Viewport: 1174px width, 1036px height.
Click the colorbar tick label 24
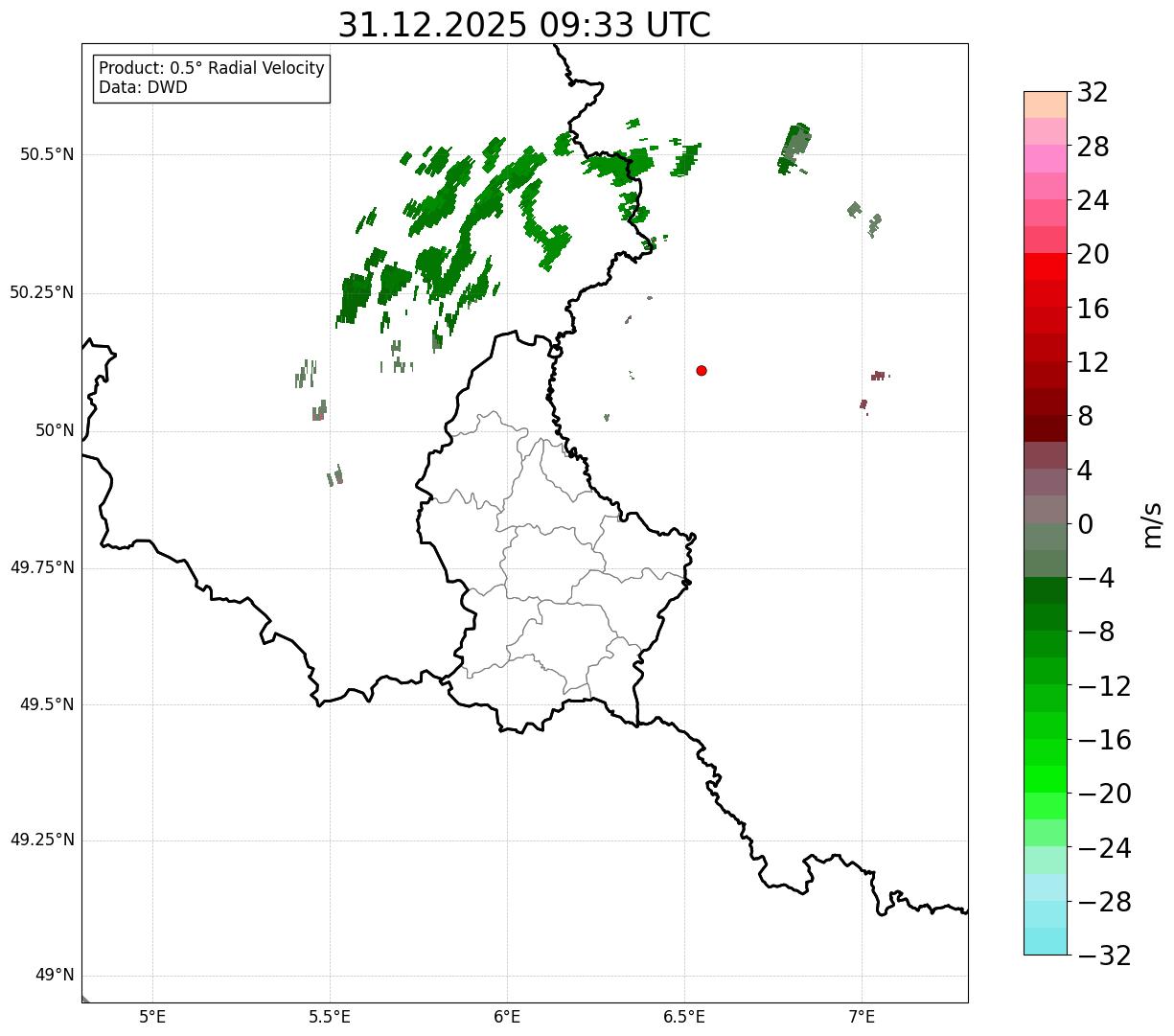[1093, 200]
